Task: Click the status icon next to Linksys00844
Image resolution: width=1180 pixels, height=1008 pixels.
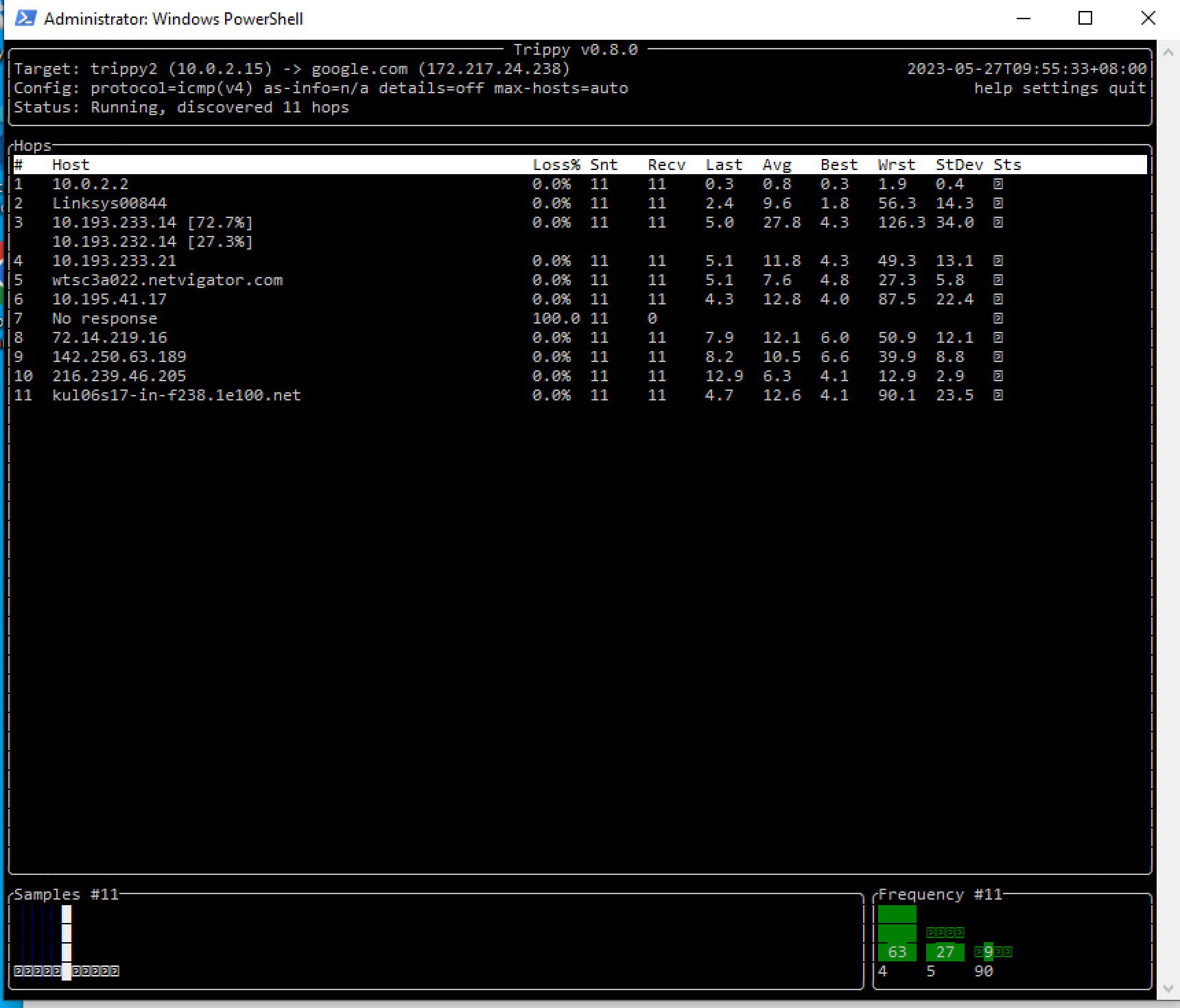Action: click(998, 203)
